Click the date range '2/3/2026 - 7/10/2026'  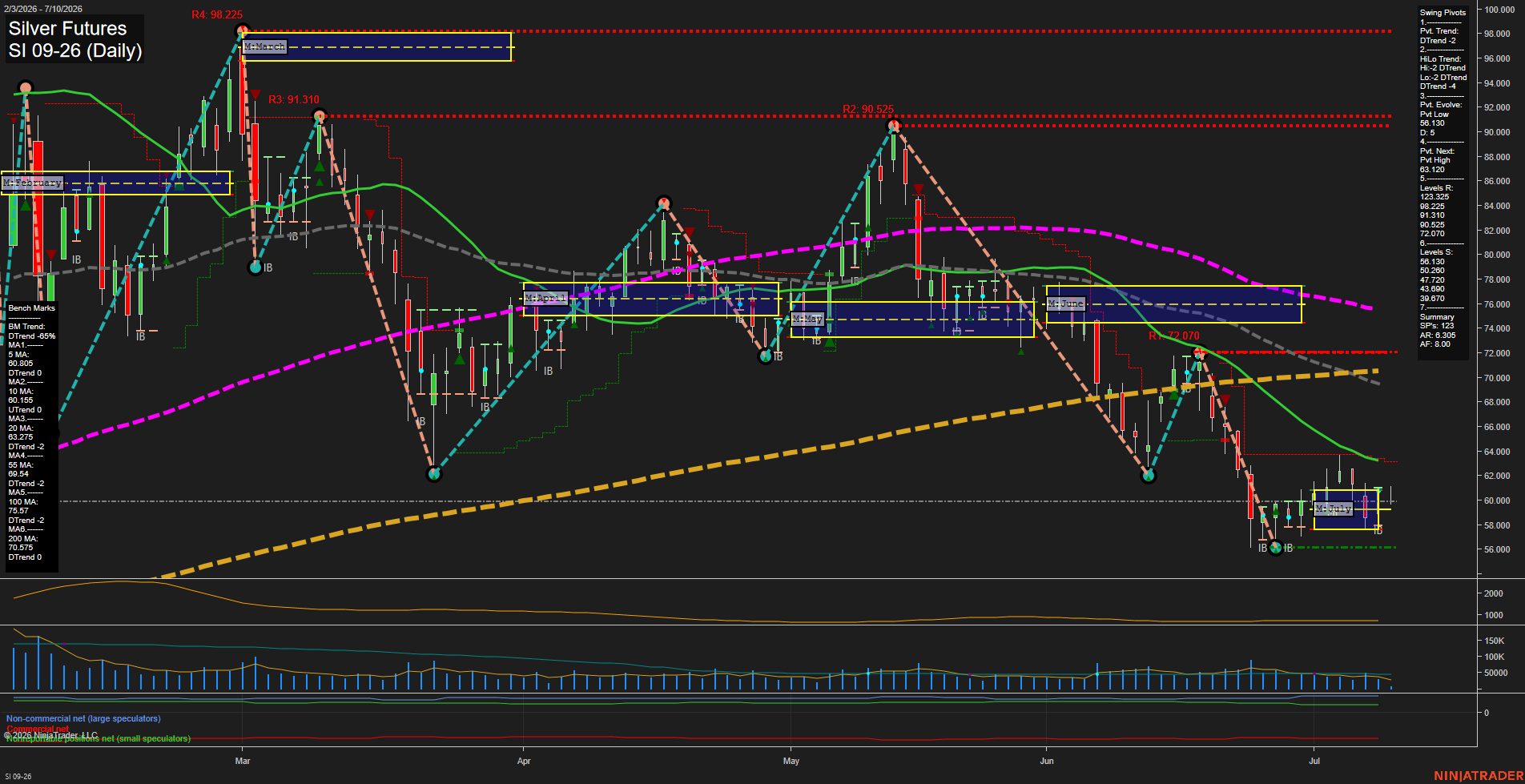(x=42, y=9)
